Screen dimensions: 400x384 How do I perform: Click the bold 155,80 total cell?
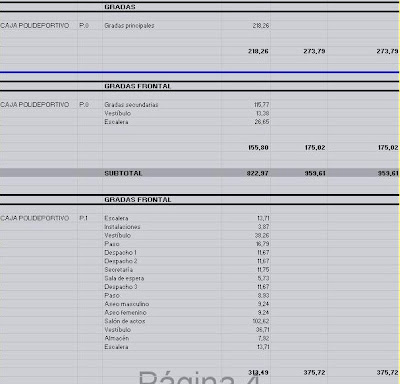(x=258, y=147)
